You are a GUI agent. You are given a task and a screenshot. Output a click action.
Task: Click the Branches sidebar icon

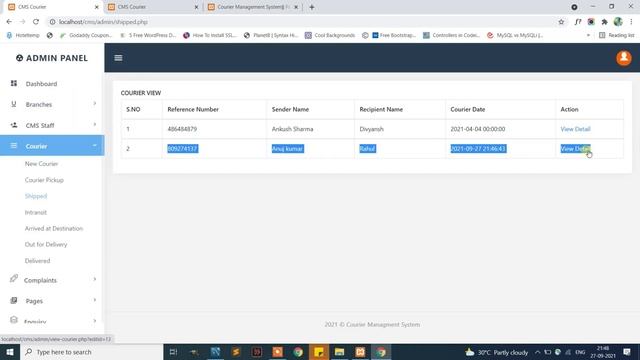[14, 104]
